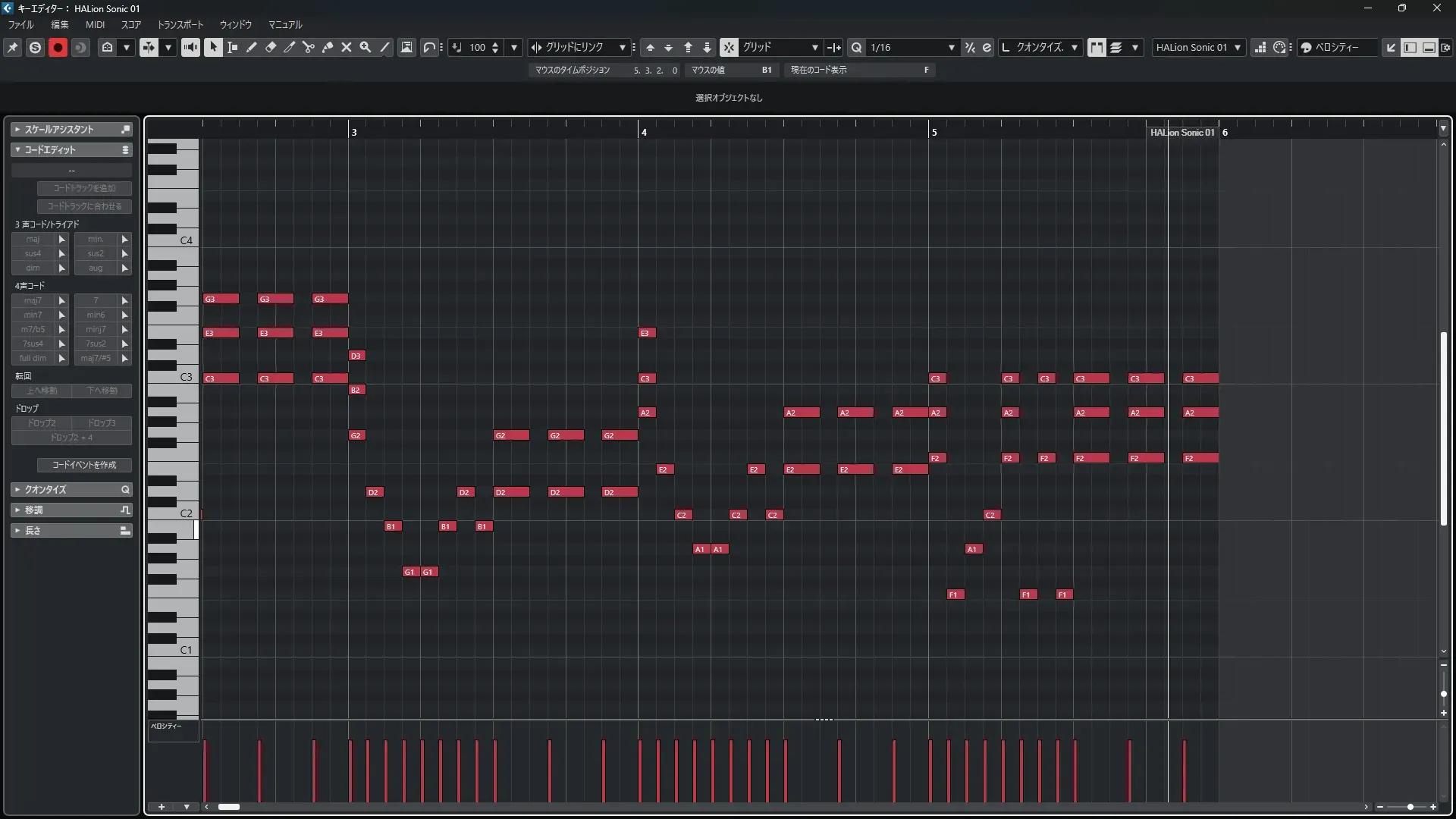Select the Trim tool
Screen dimensions: 1456x819
[x=290, y=47]
